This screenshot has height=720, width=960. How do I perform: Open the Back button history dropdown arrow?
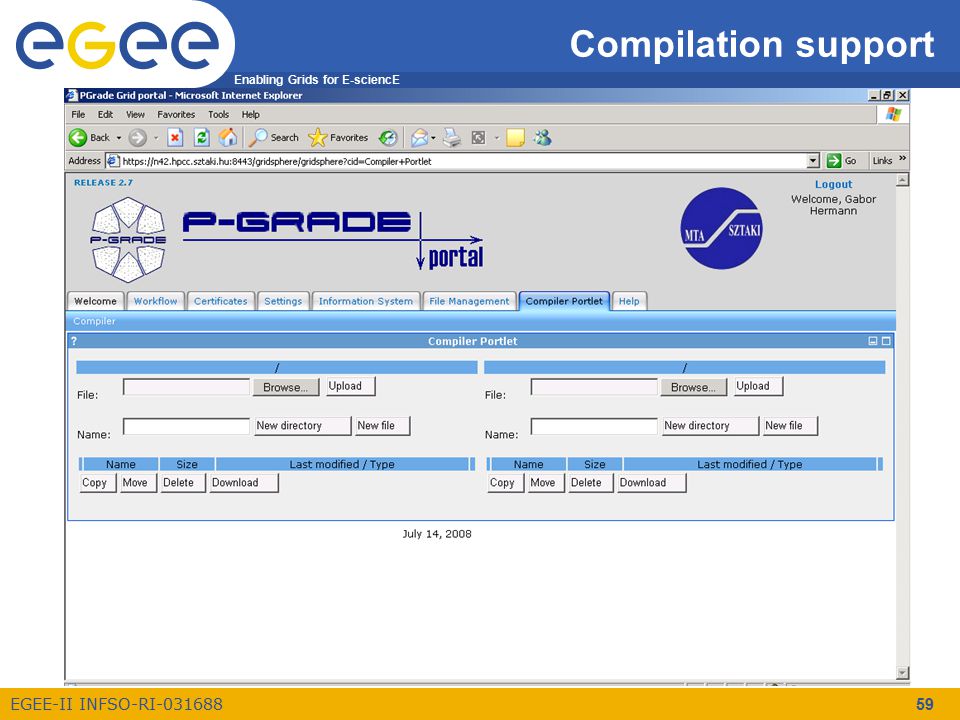(x=119, y=138)
